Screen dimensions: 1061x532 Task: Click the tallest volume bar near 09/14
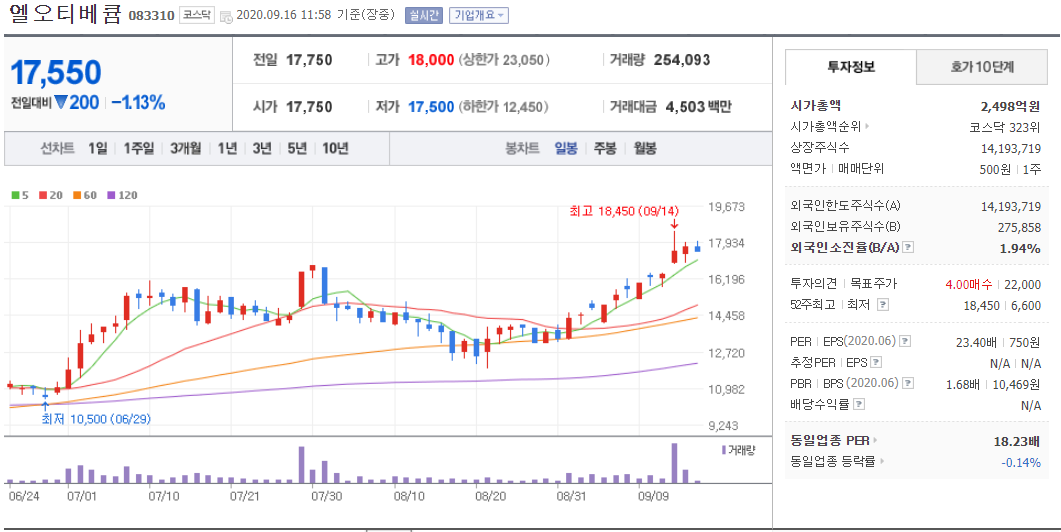point(674,463)
